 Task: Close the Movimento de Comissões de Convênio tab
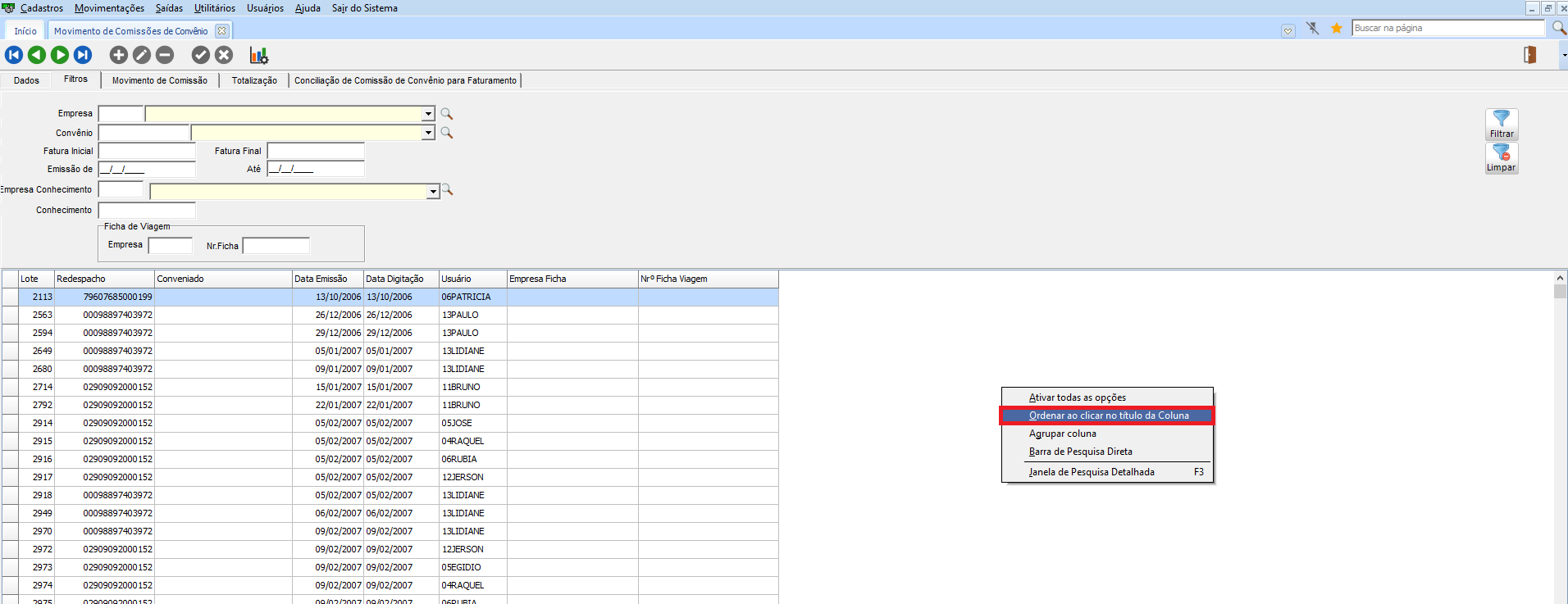pos(221,31)
